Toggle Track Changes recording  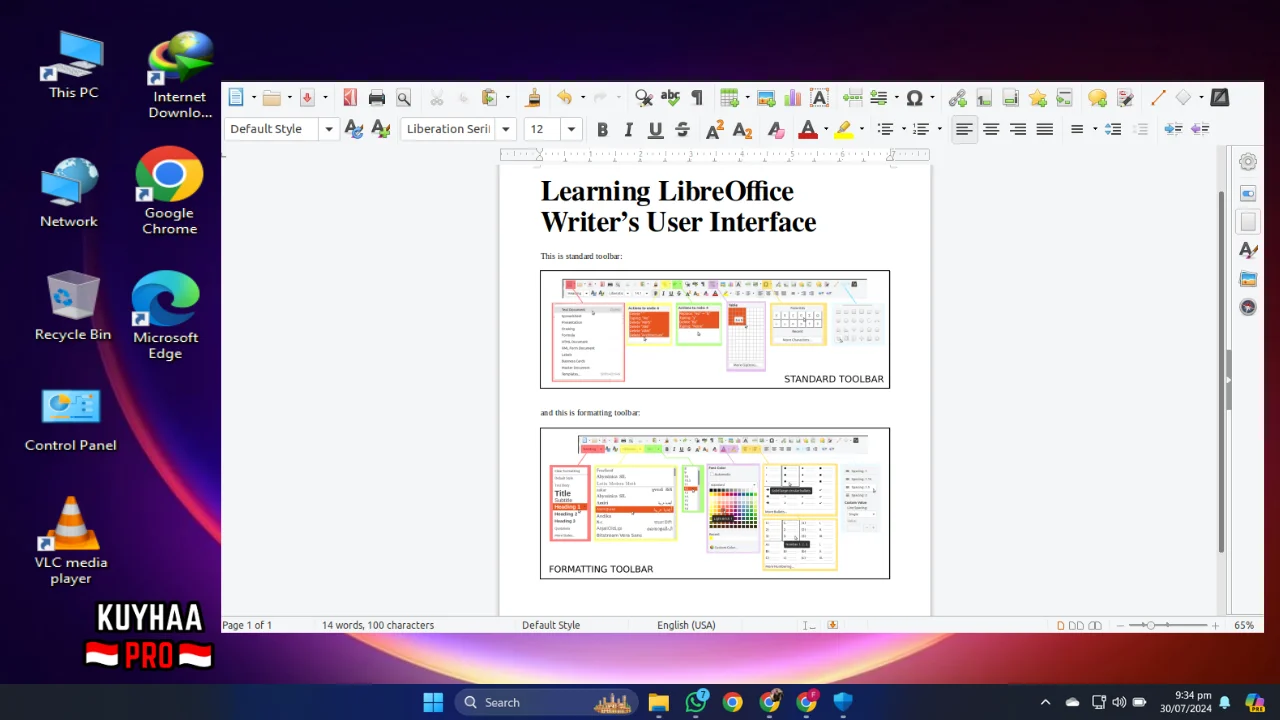[x=1125, y=97]
